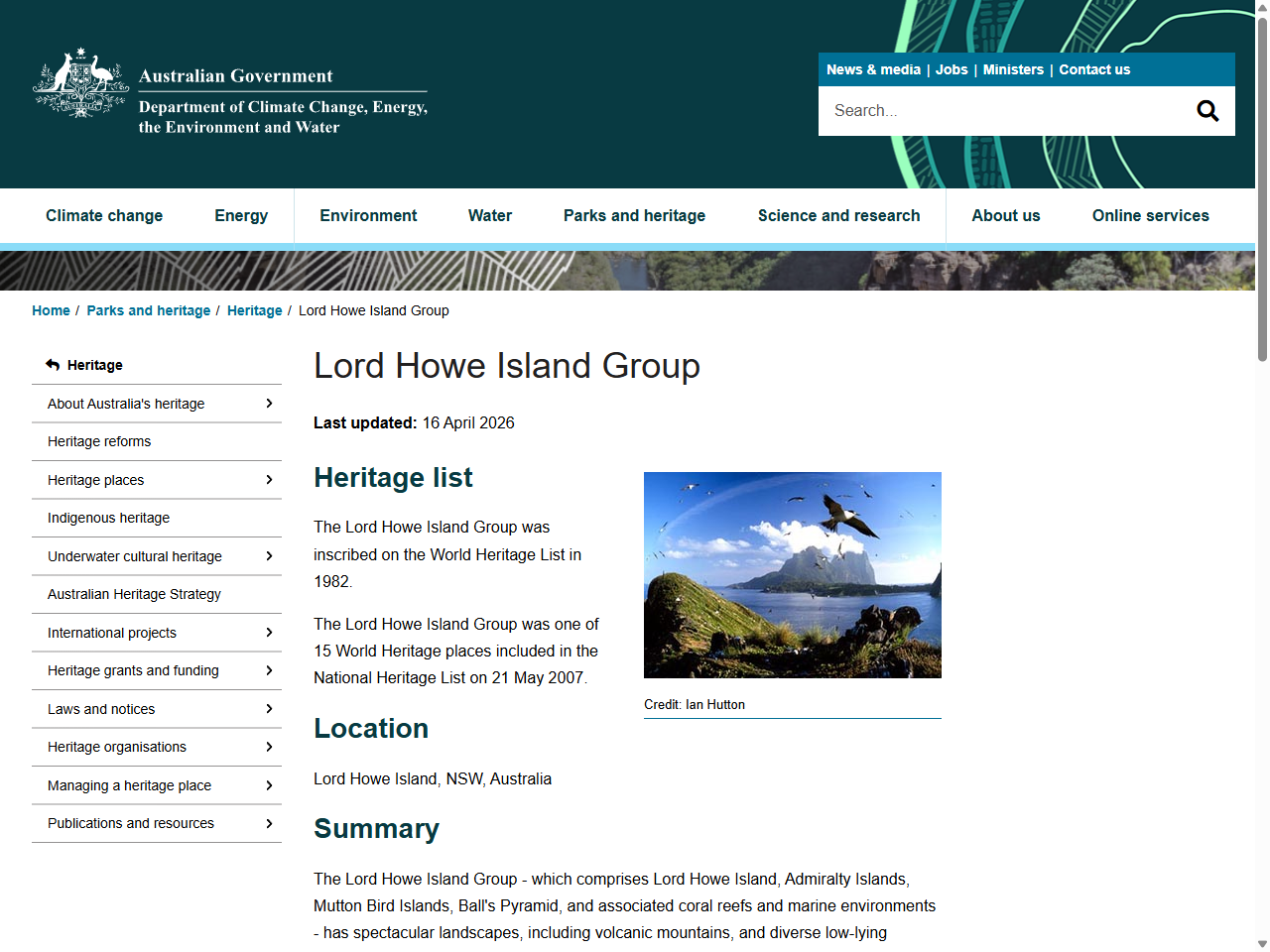The width and height of the screenshot is (1270, 952).
Task: Open Publications and resources sidebar link
Action: [131, 823]
